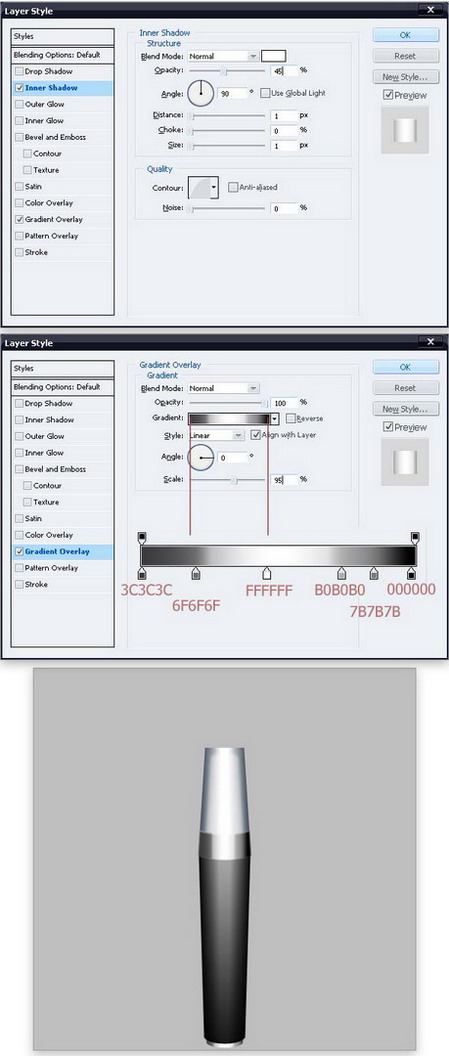Select the 6F6F6F gradient color stop
Image resolution: width=449 pixels, height=1056 pixels.
pyautogui.click(x=196, y=573)
